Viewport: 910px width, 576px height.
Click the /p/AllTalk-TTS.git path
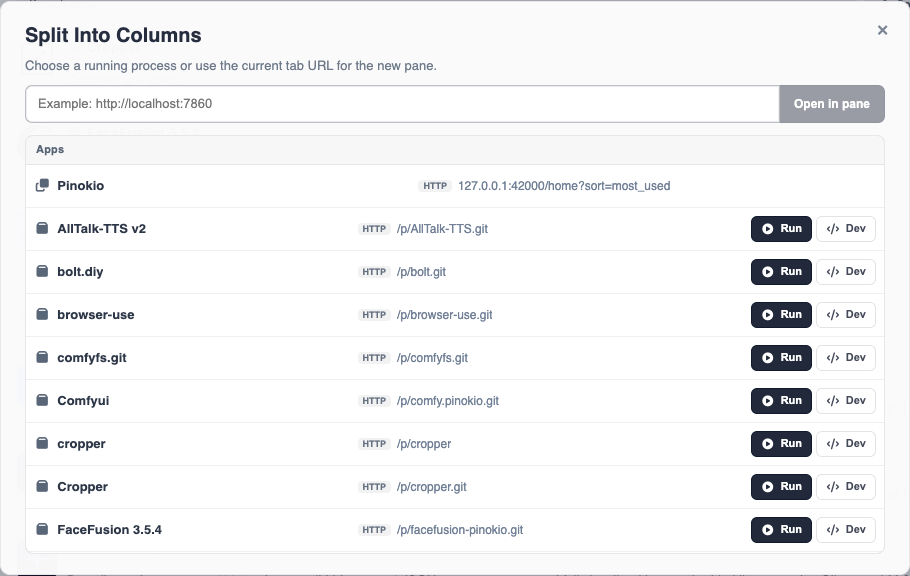442,229
